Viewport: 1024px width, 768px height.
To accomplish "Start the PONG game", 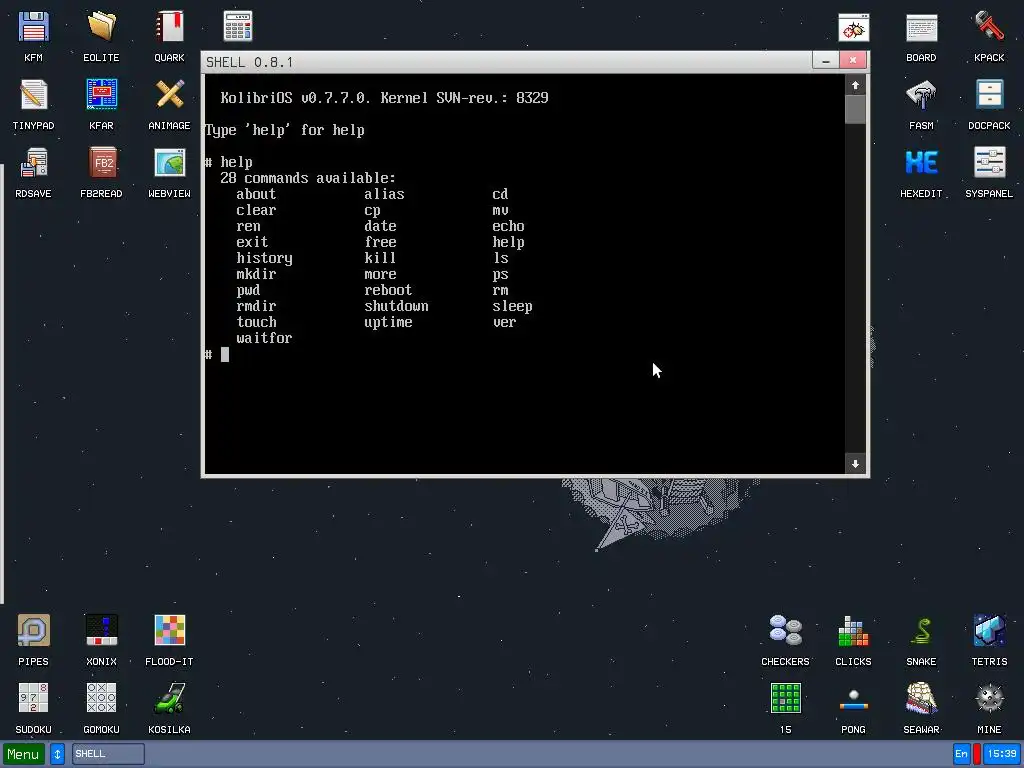I will point(854,699).
